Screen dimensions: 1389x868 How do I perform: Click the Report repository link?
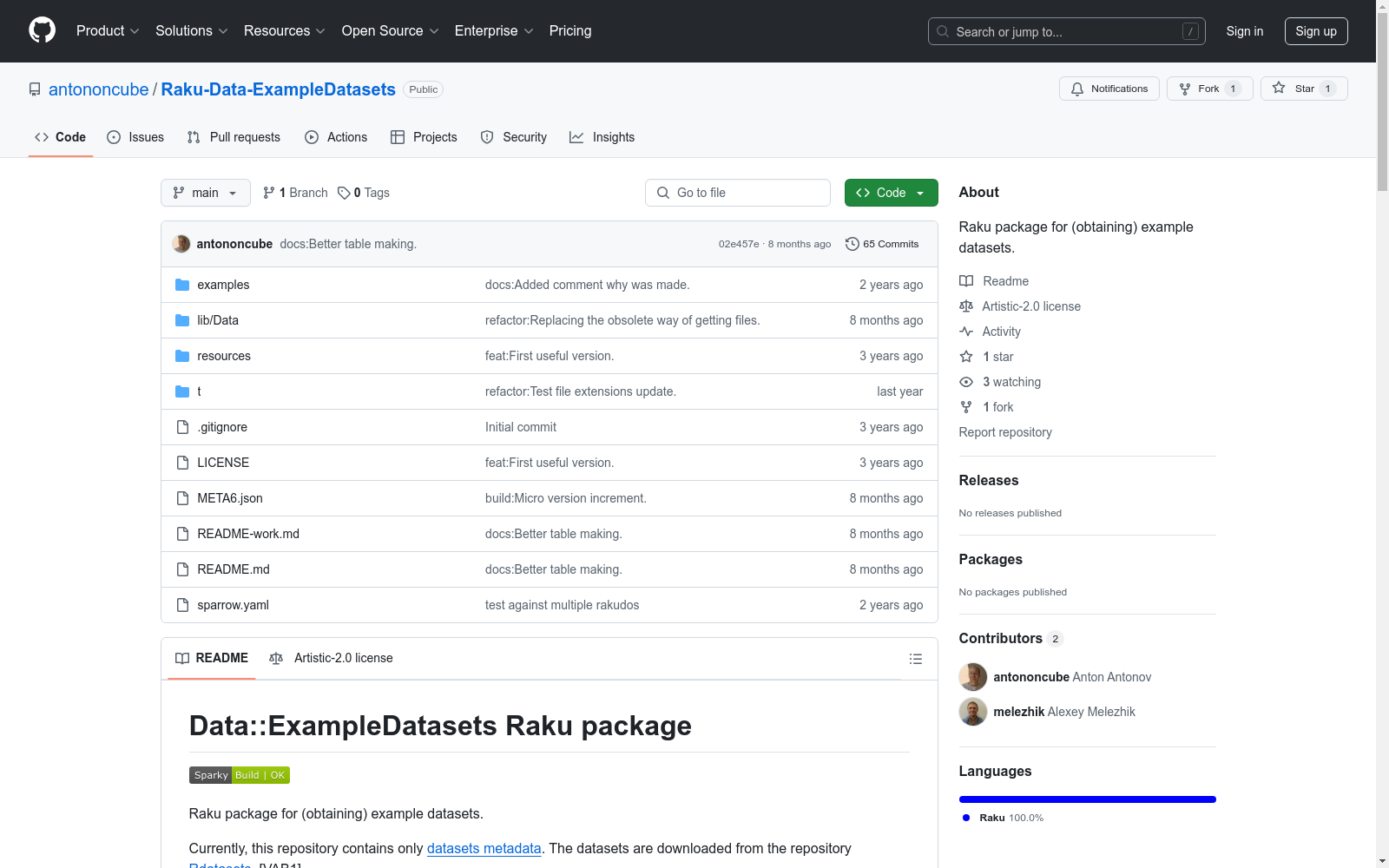1005,432
